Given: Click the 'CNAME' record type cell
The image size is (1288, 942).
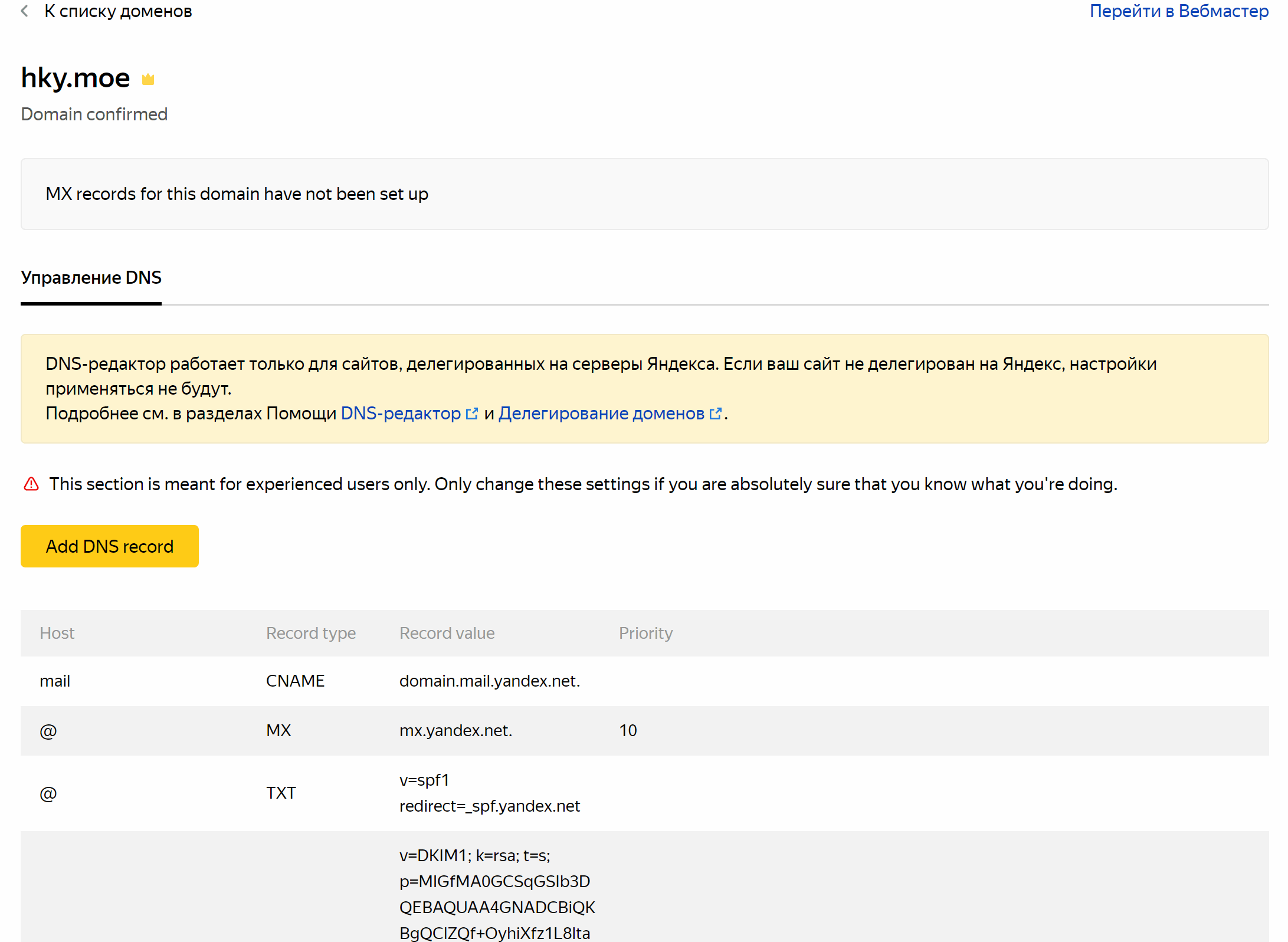Looking at the screenshot, I should point(296,681).
